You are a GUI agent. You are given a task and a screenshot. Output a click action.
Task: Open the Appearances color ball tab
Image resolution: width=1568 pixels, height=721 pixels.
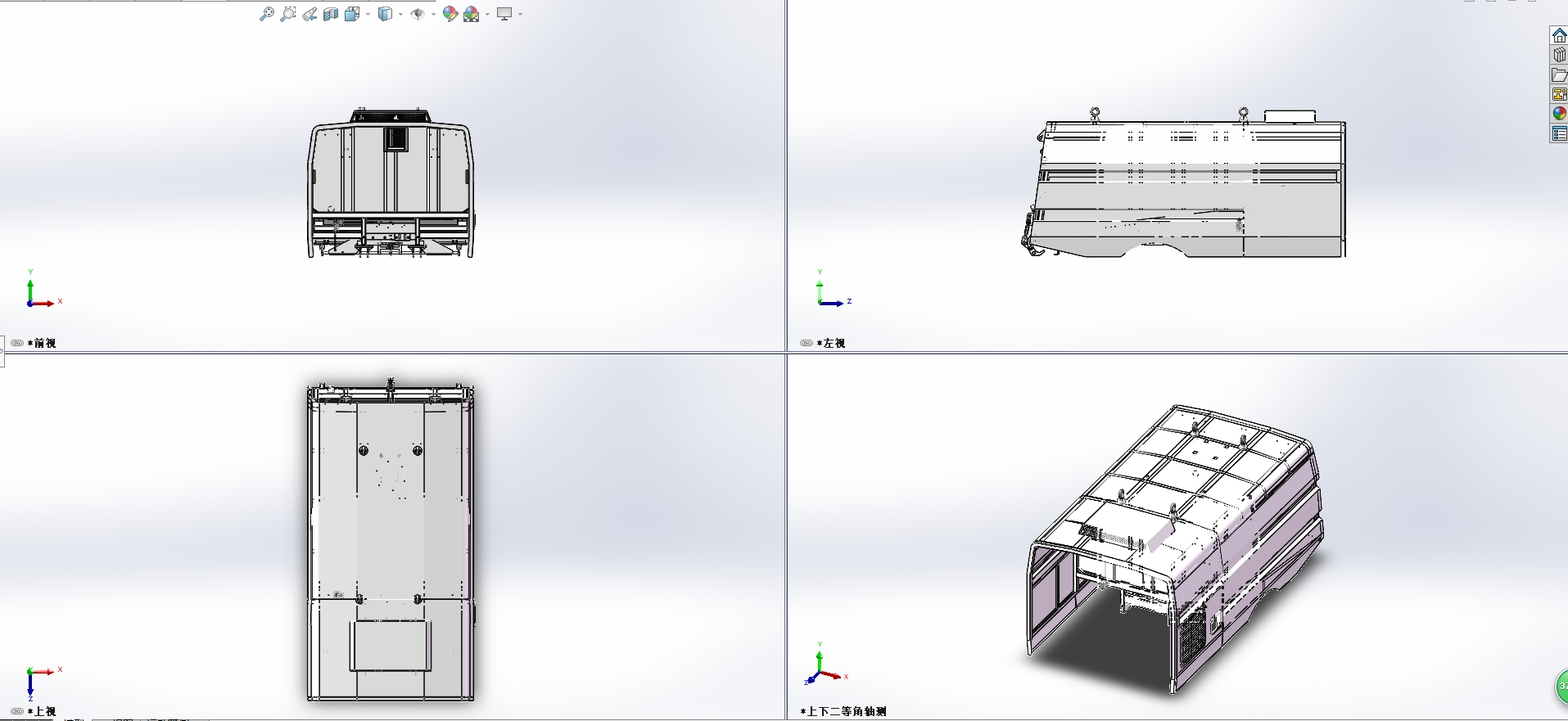tap(1559, 114)
